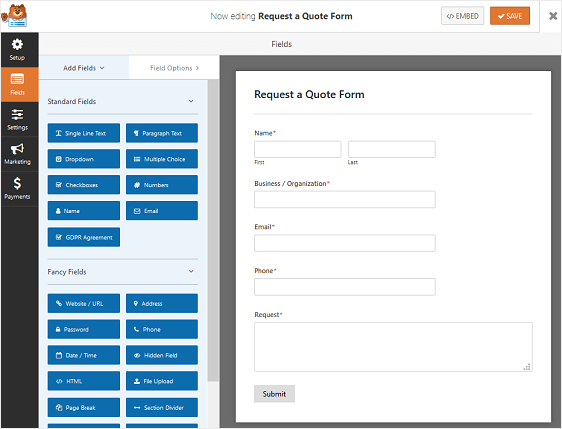Switch to the Field Options tab
The height and width of the screenshot is (429, 562).
point(174,68)
